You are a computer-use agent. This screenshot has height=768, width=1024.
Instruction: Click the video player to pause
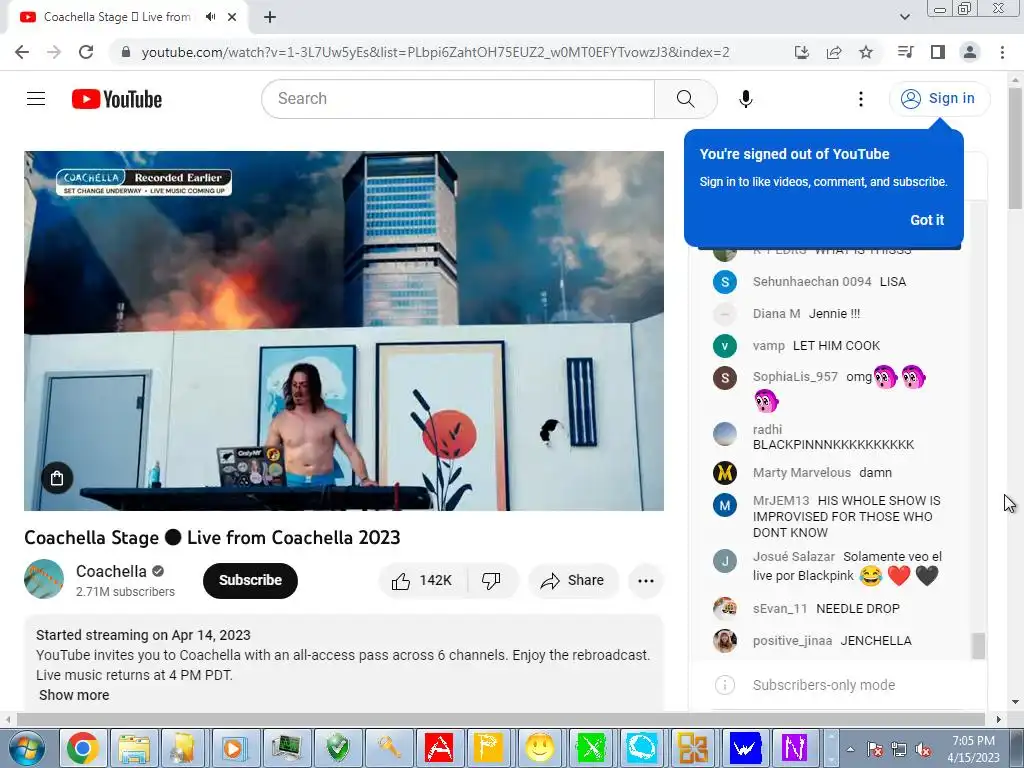tap(344, 330)
